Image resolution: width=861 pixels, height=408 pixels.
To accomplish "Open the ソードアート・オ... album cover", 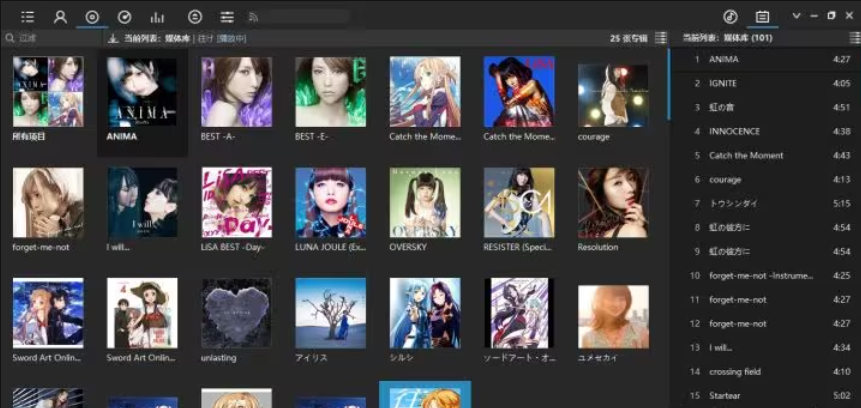I will (x=519, y=313).
